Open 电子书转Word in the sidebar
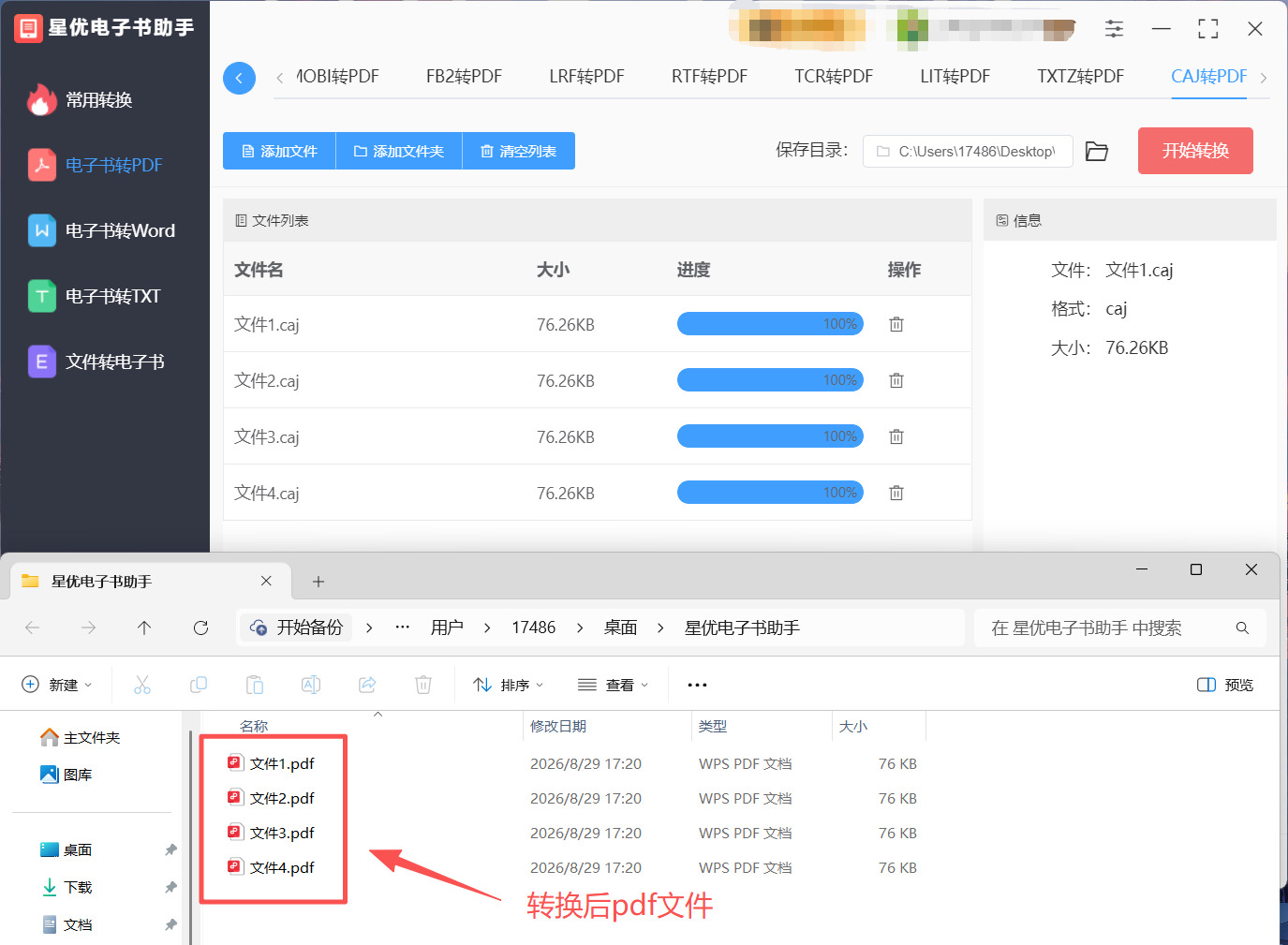Screen dimensions: 1288x945 (101, 231)
